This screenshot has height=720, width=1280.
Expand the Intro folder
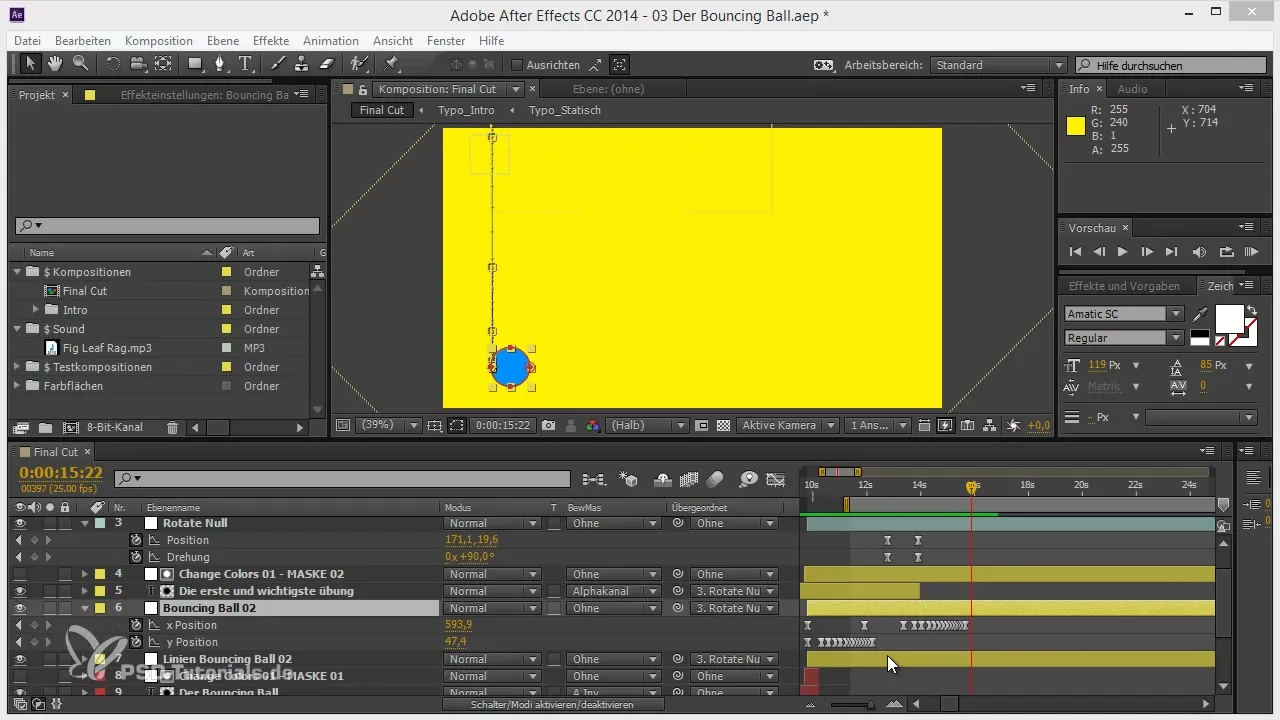click(x=36, y=310)
